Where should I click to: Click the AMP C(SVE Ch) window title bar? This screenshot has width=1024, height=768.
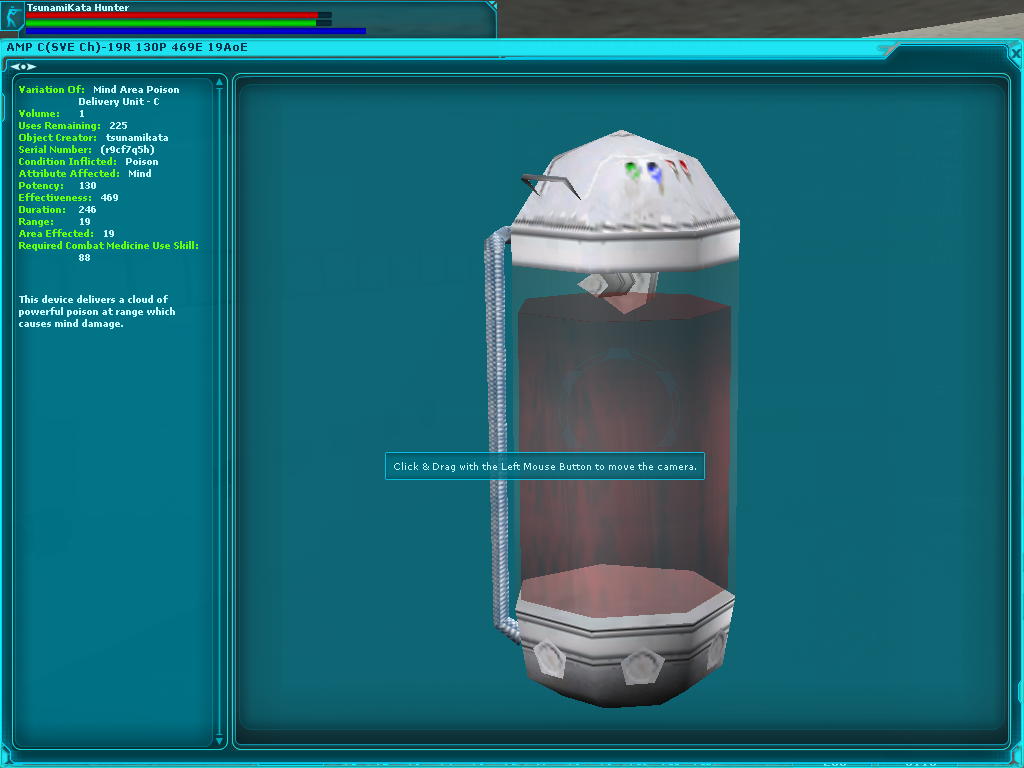400,47
